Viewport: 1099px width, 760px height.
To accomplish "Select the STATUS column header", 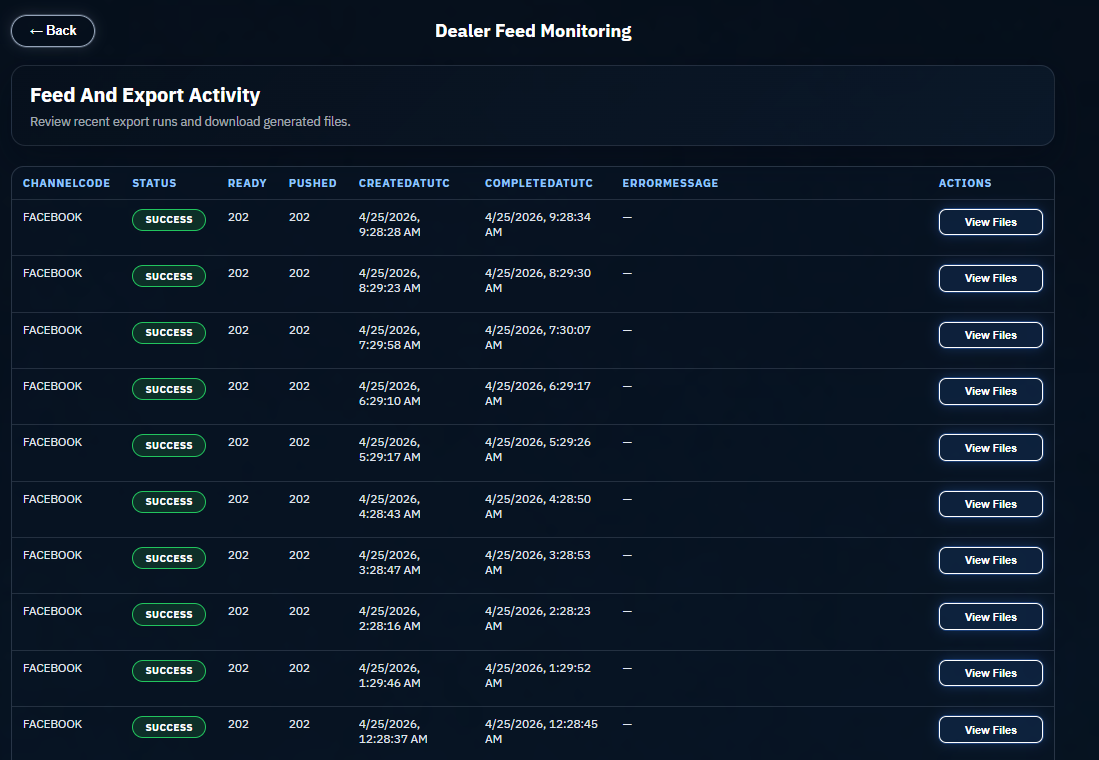I will pos(154,183).
